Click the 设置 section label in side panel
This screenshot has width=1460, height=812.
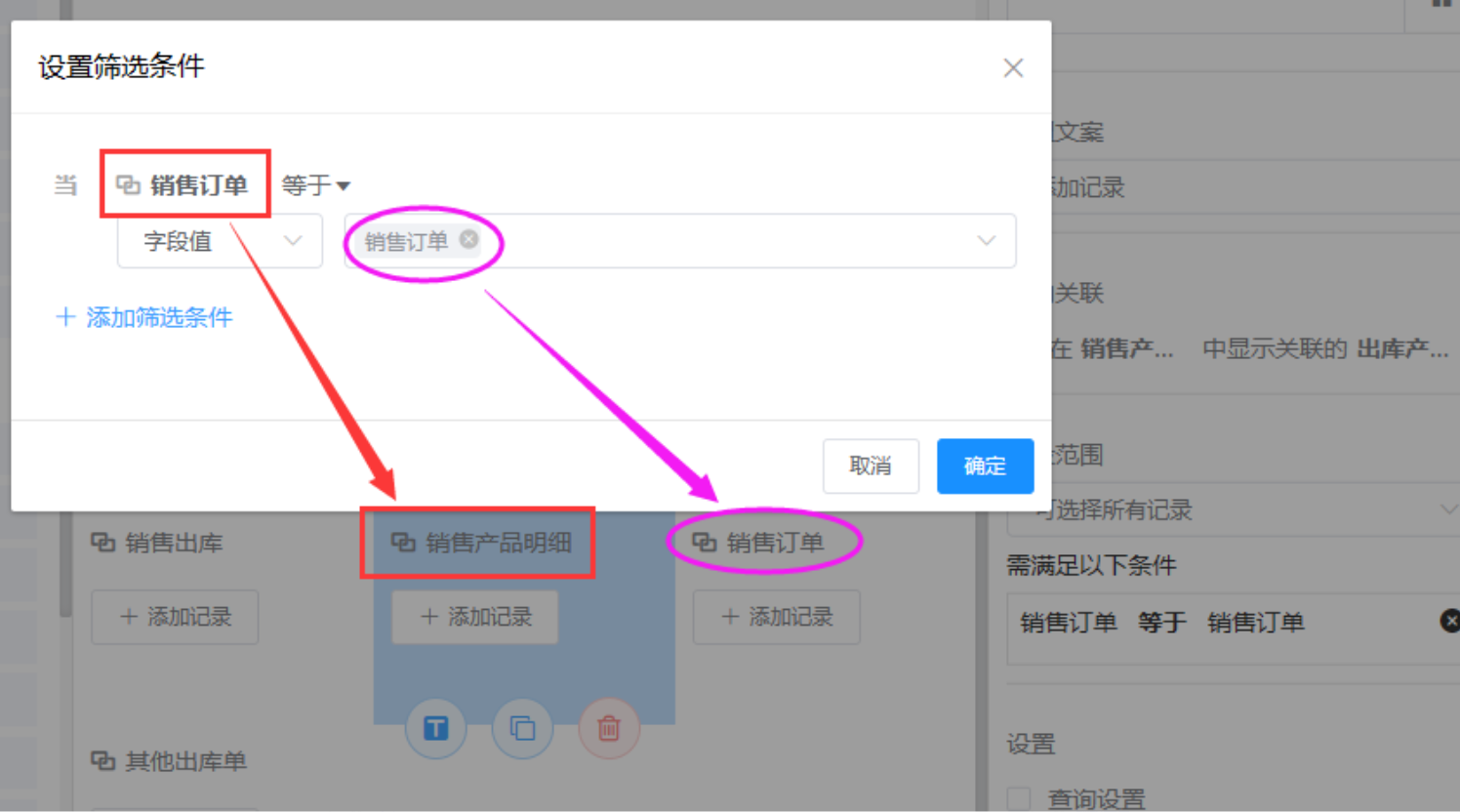pos(1031,744)
